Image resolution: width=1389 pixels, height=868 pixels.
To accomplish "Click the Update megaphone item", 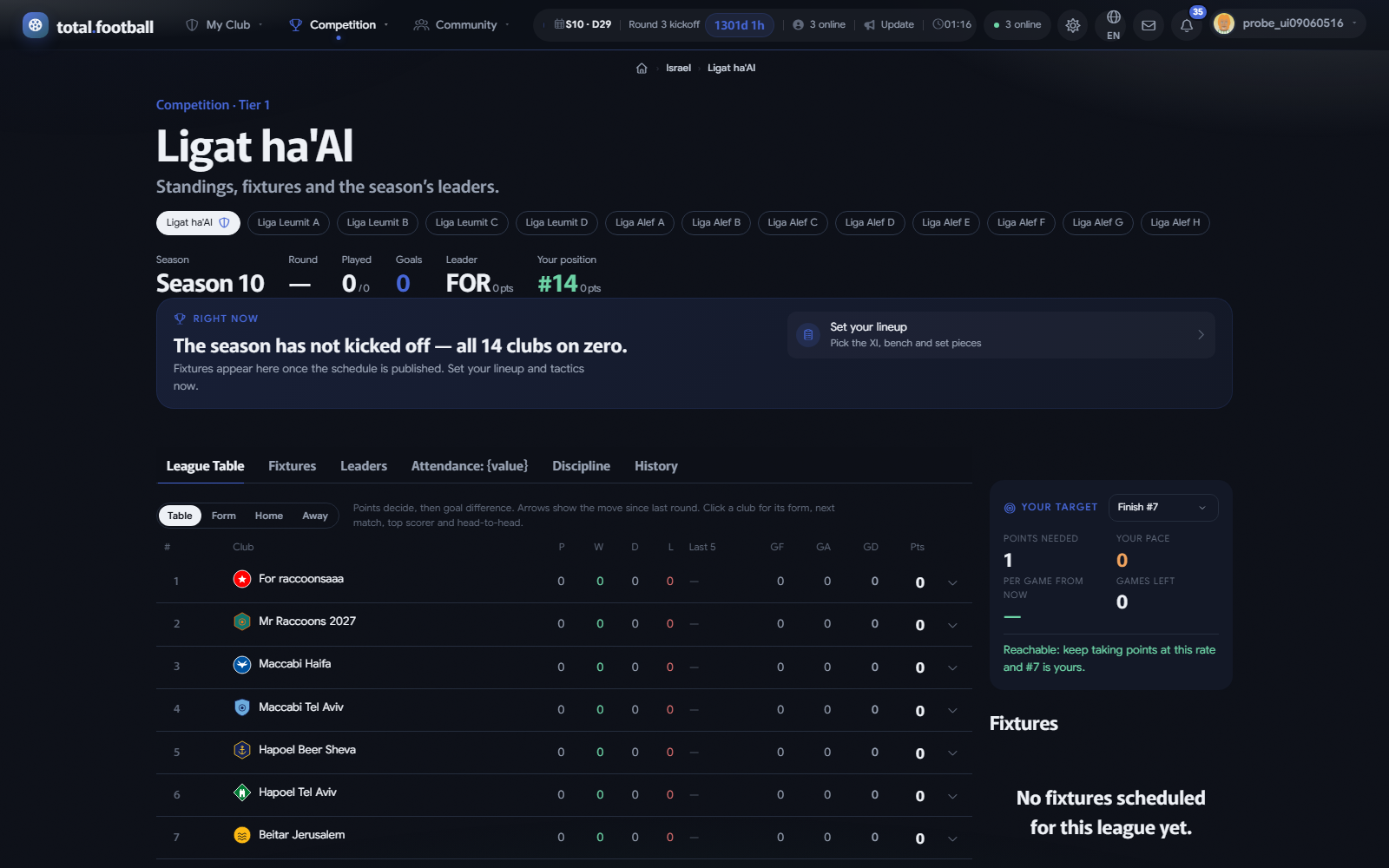I will click(889, 25).
